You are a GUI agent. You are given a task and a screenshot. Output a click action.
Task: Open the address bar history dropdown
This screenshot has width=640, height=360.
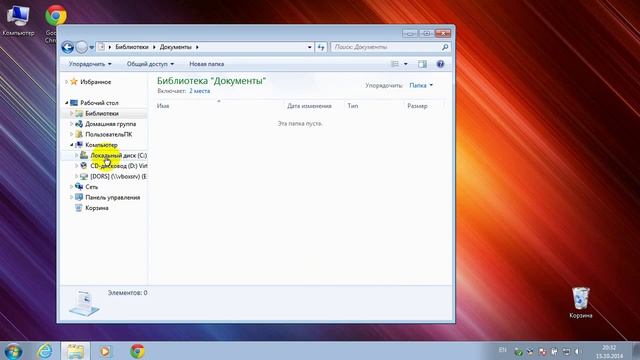[x=309, y=47]
